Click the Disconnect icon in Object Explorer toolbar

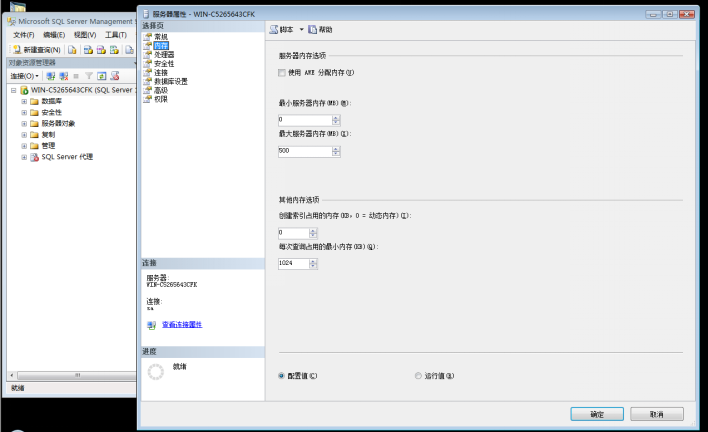pyautogui.click(x=64, y=76)
